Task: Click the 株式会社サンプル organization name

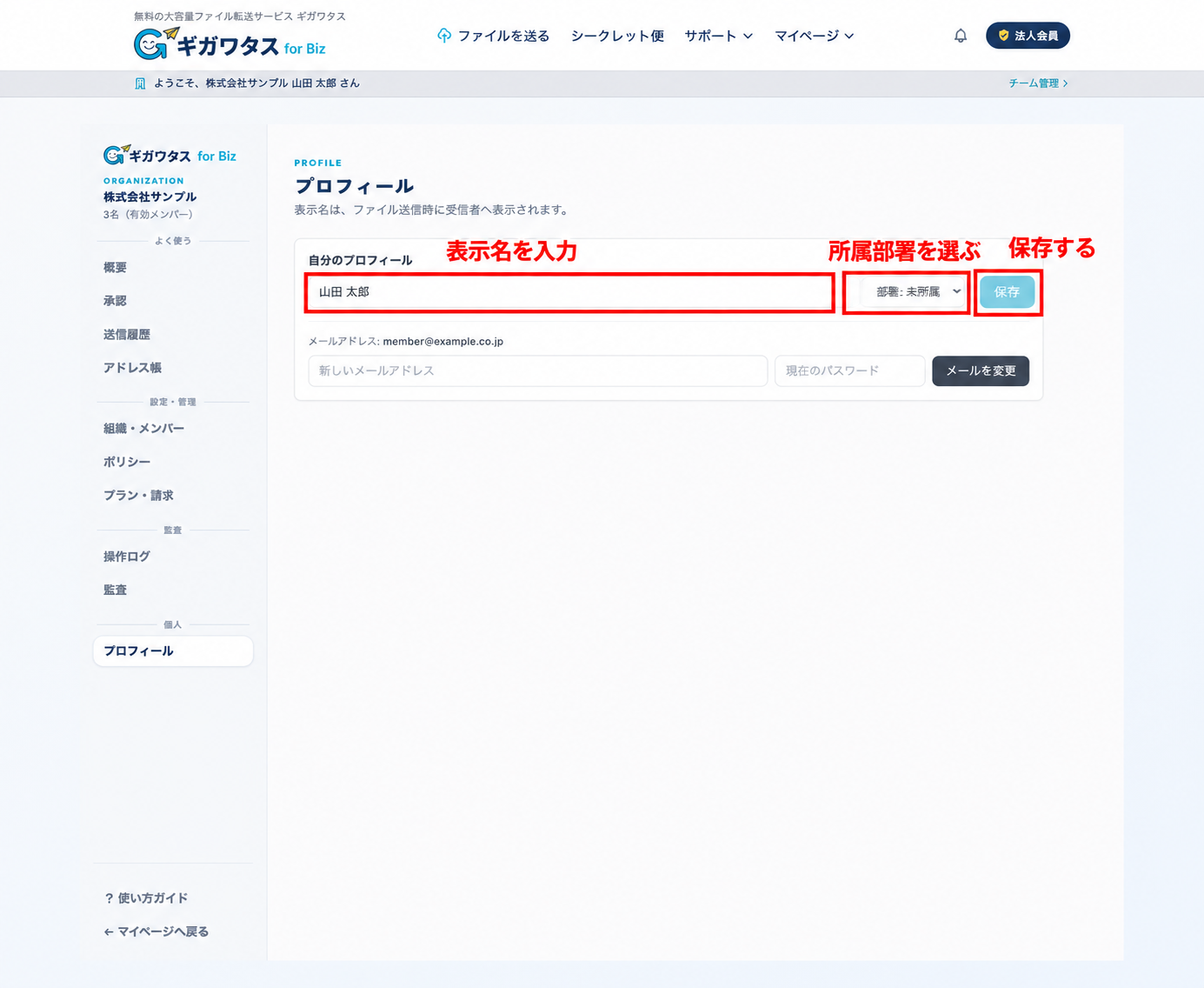Action: coord(150,197)
